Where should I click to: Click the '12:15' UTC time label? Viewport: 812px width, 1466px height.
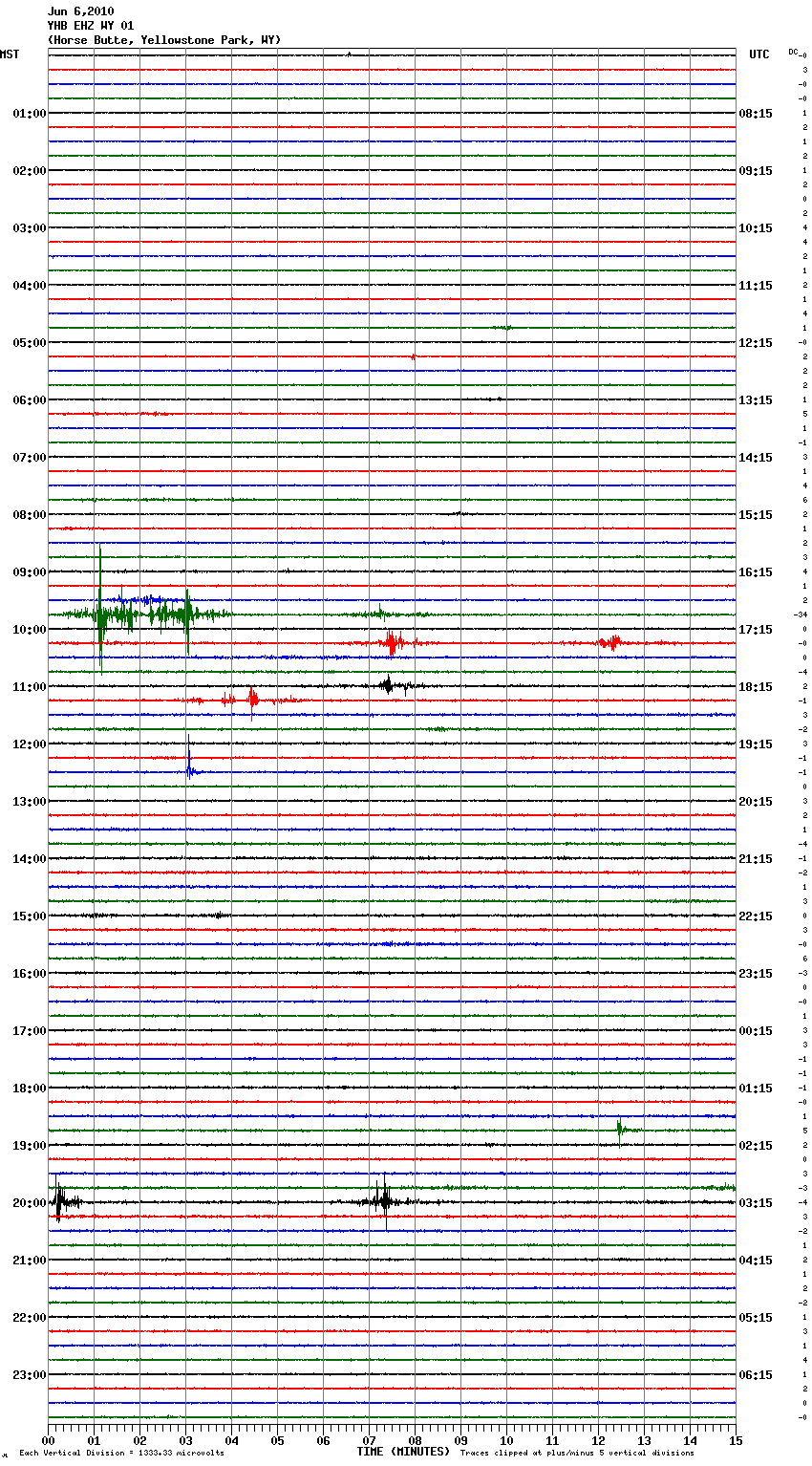click(x=756, y=343)
